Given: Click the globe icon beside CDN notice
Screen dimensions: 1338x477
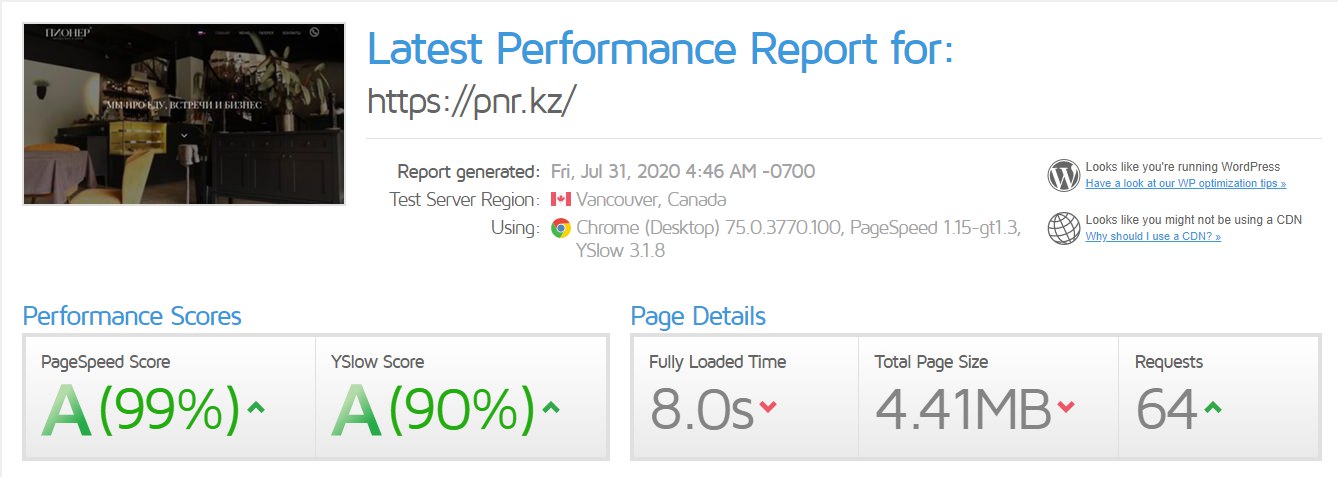Looking at the screenshot, I should pos(1063,228).
